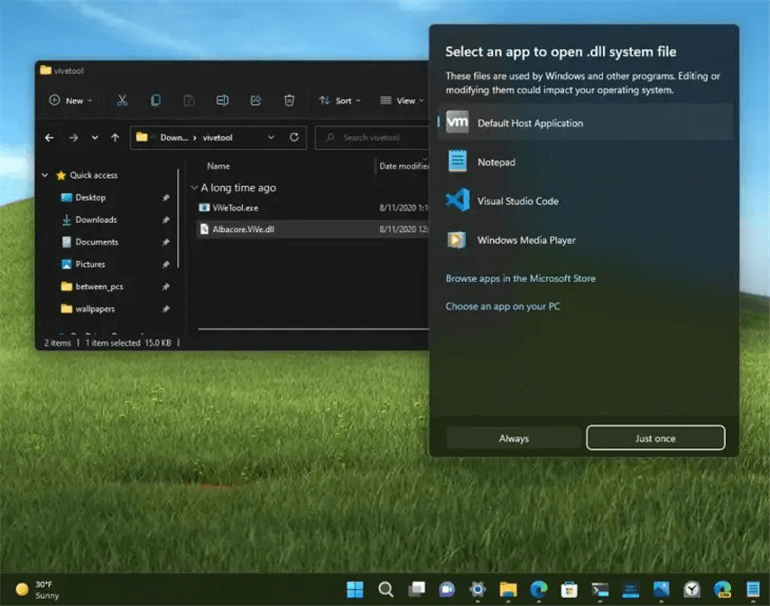Go back with the left arrow in File Explorer
The image size is (770, 606).
tap(49, 138)
